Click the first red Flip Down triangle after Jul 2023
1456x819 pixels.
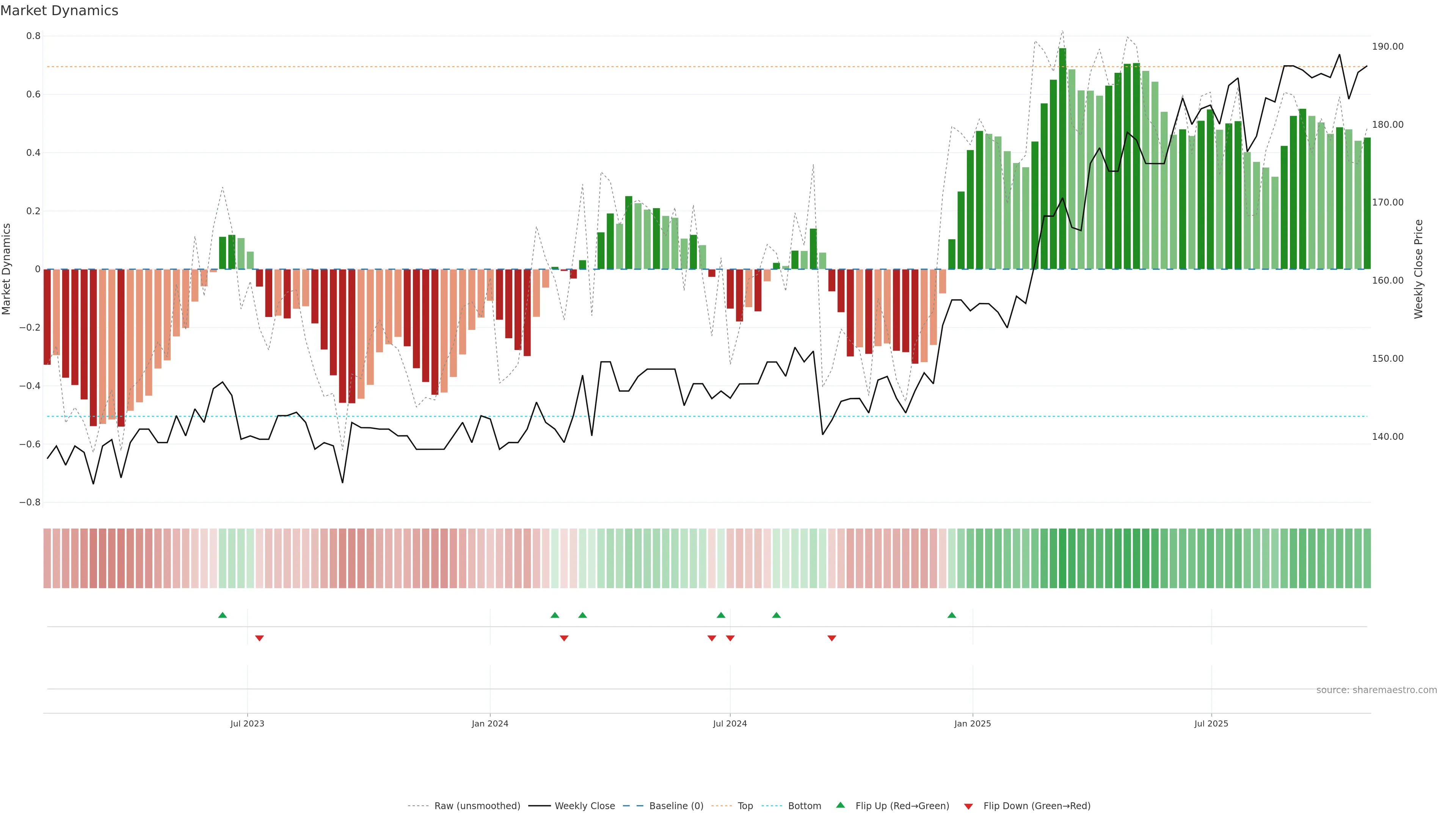259,638
